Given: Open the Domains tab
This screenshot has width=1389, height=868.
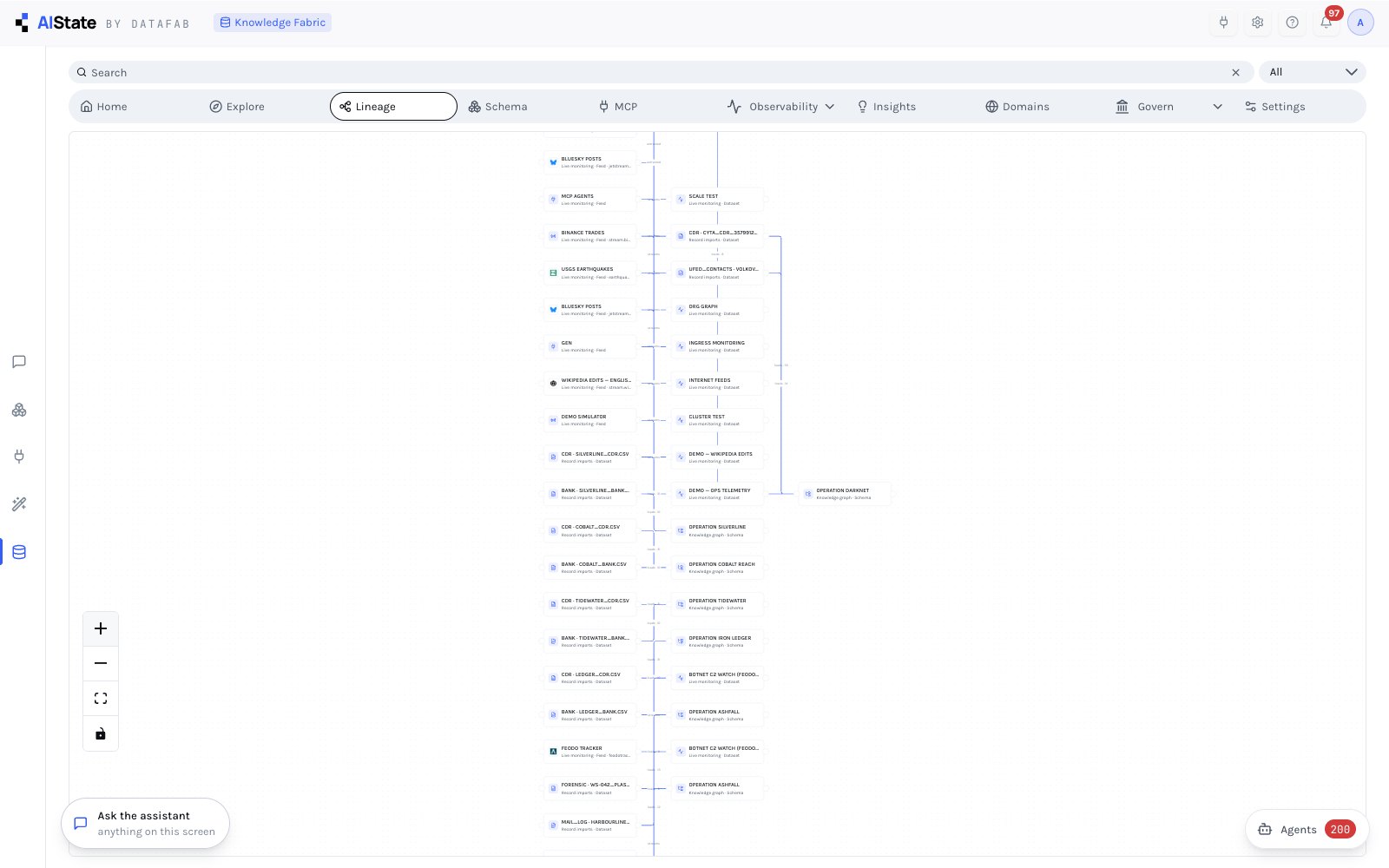Looking at the screenshot, I should click(1017, 107).
